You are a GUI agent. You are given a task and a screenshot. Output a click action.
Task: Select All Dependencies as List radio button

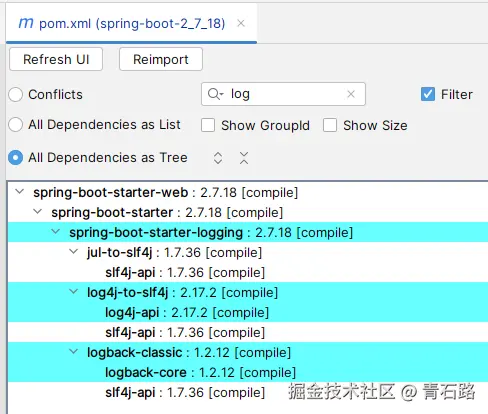[16, 125]
